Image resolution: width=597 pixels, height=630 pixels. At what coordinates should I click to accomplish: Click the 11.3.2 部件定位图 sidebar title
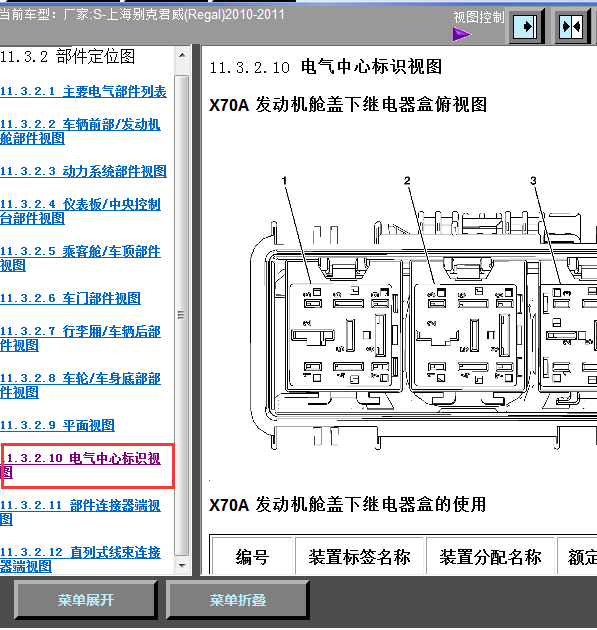click(x=67, y=57)
